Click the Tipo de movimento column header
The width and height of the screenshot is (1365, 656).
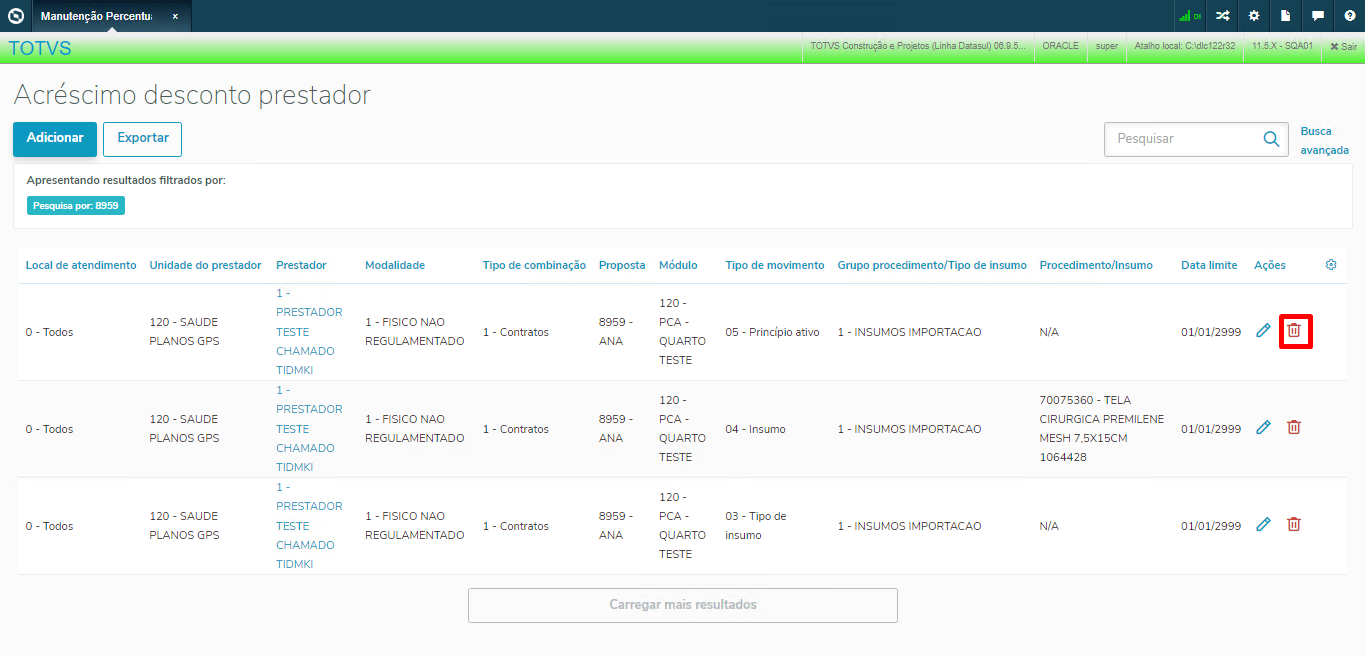pos(775,265)
